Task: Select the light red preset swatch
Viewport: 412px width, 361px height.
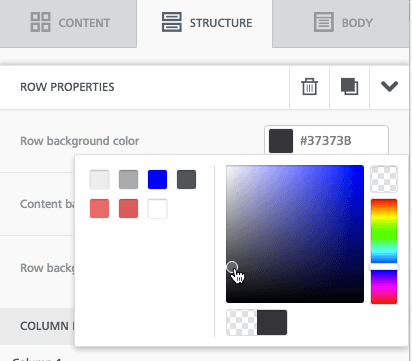Action: (99, 208)
